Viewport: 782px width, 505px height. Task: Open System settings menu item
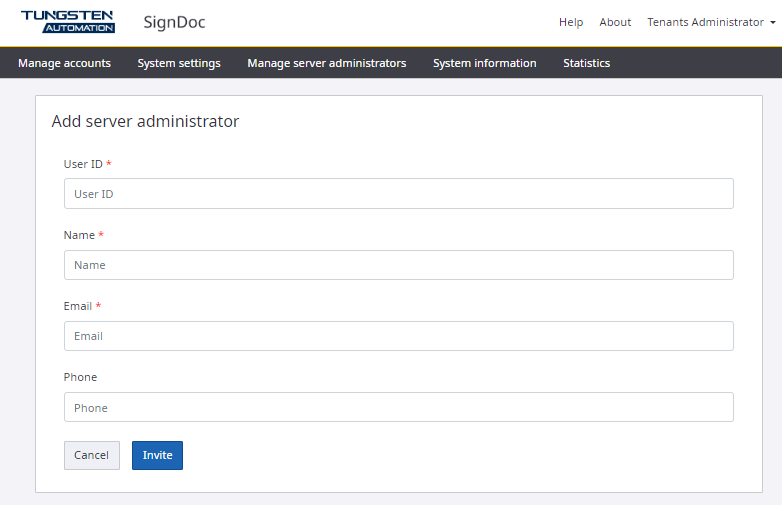[179, 63]
